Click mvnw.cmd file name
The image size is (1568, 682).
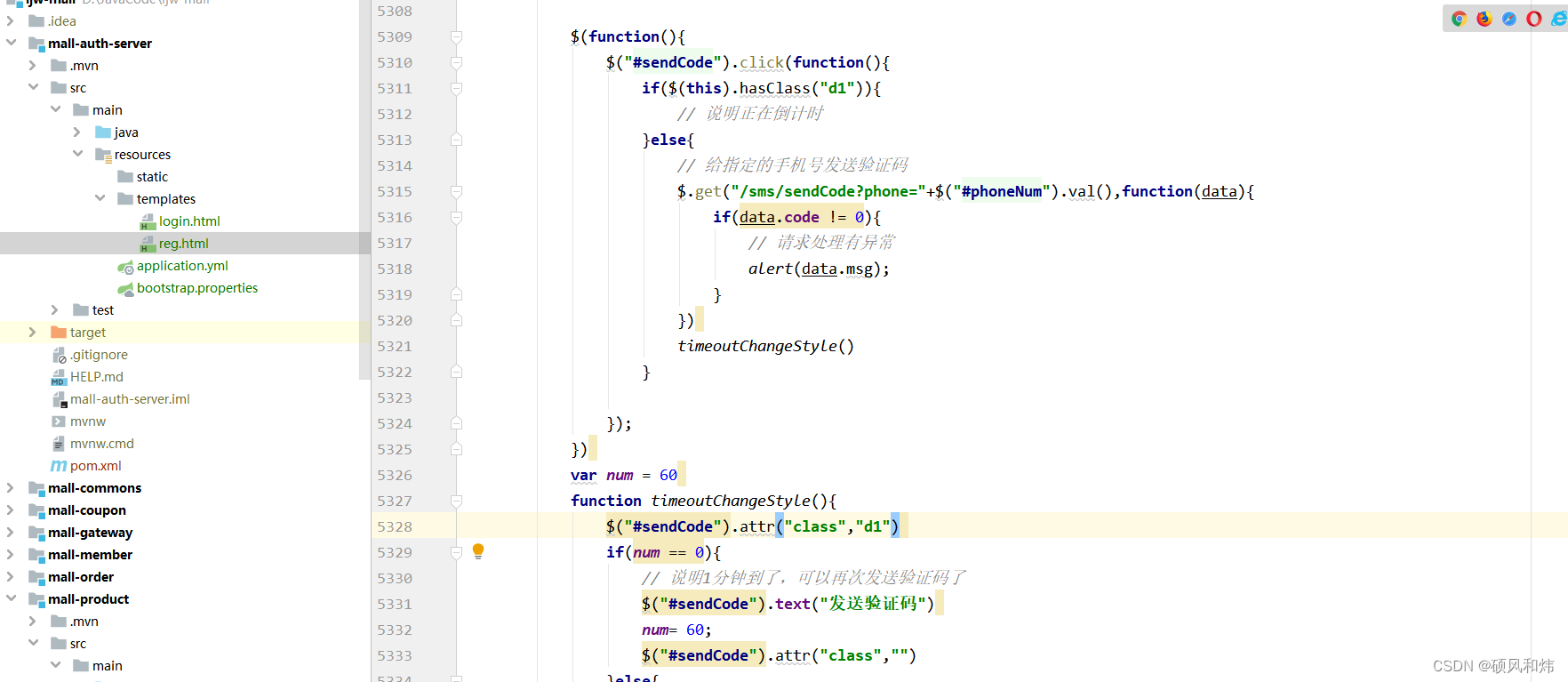pos(102,444)
